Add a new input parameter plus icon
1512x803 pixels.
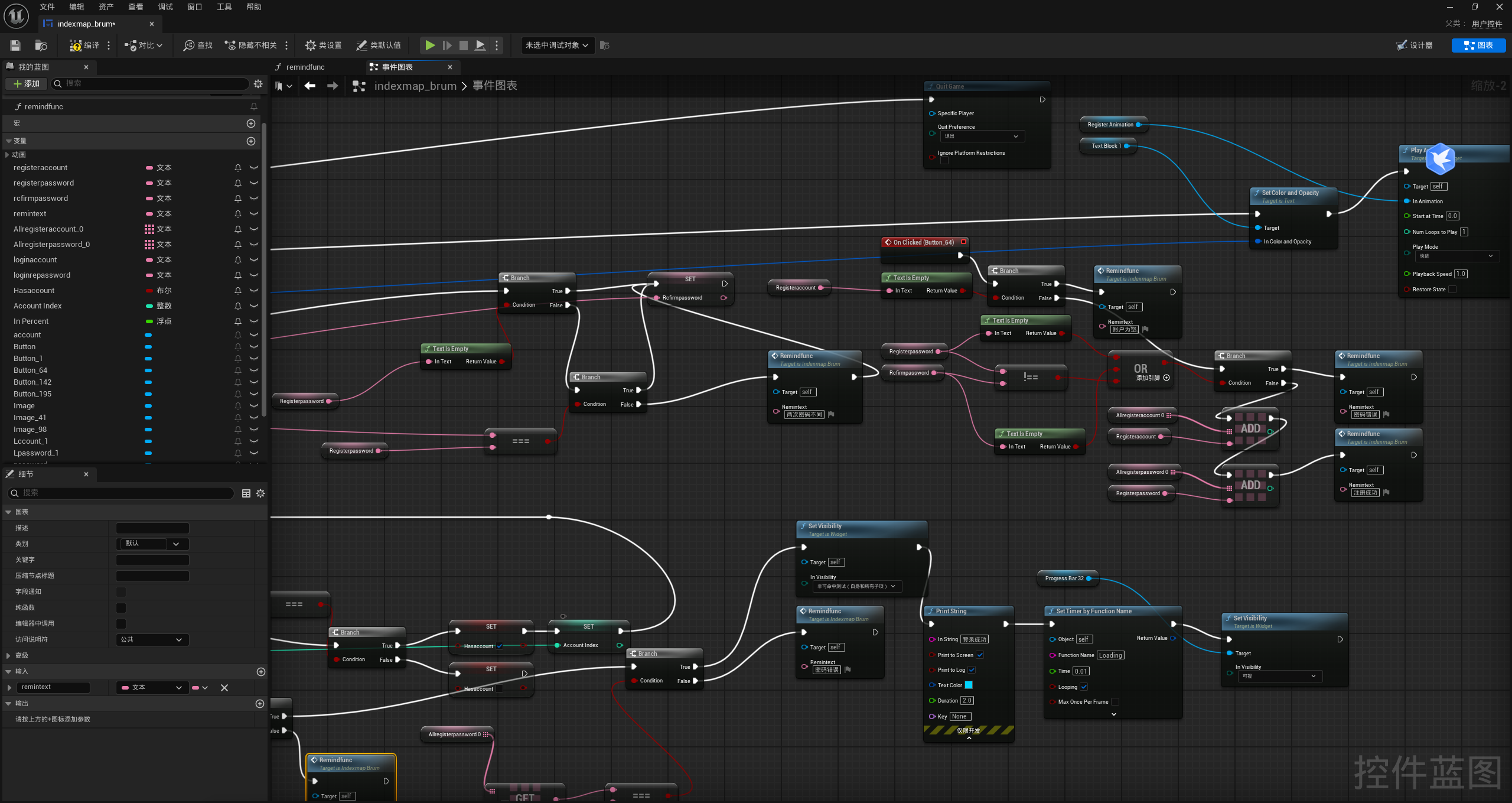click(261, 672)
